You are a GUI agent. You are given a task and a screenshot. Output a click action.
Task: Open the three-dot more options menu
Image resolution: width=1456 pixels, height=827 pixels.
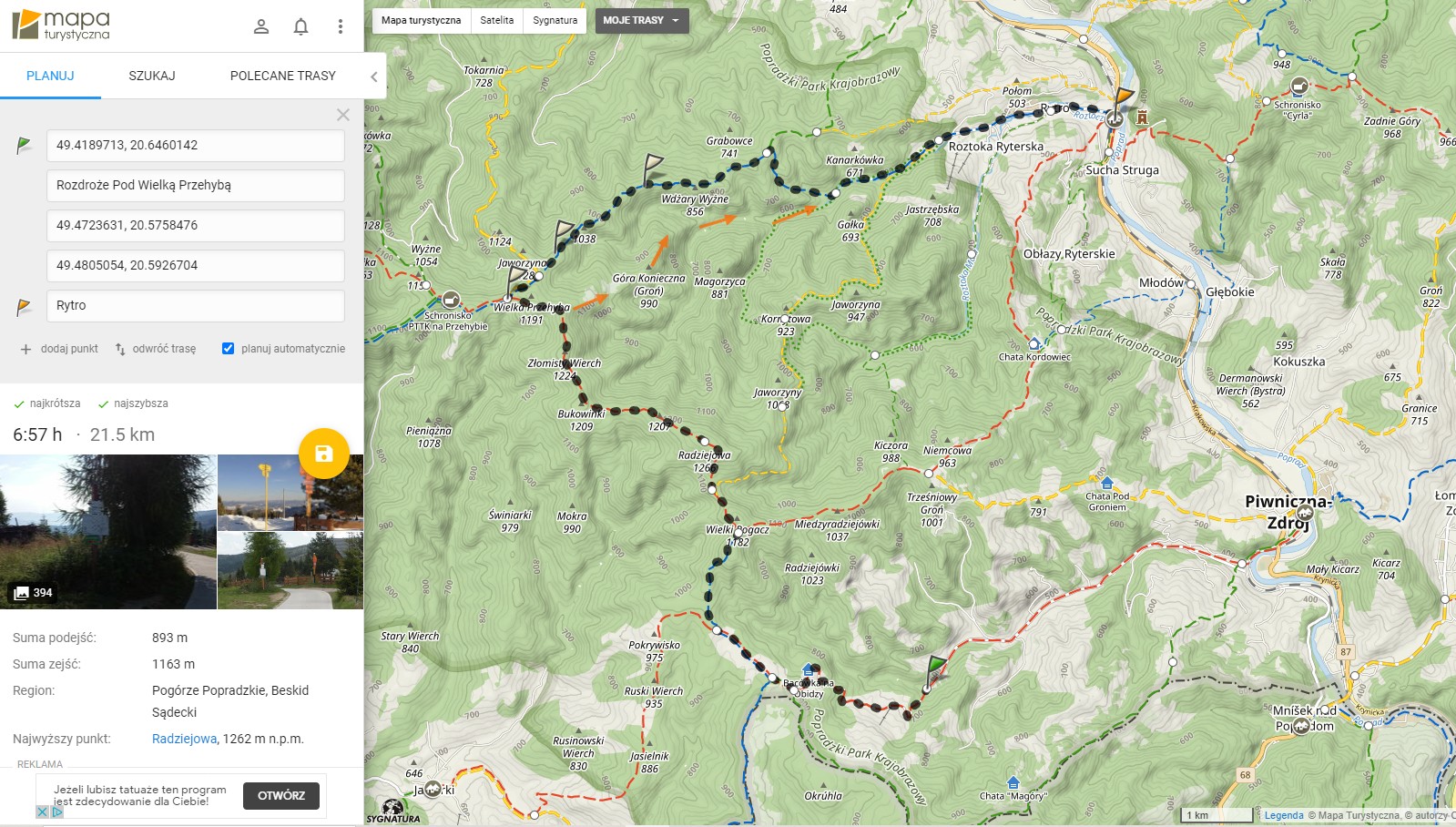pos(340,26)
